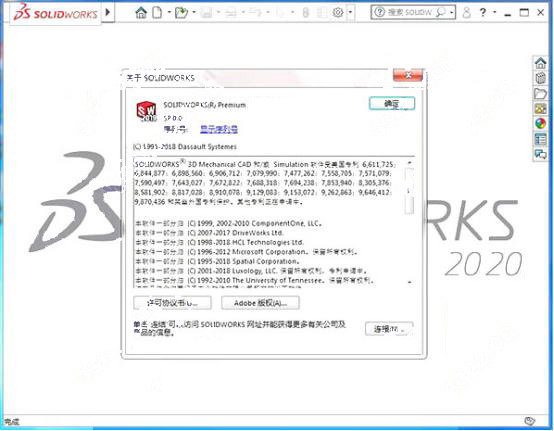Open the New document dropdown arrow
The height and width of the screenshot is (431, 554).
pos(169,12)
